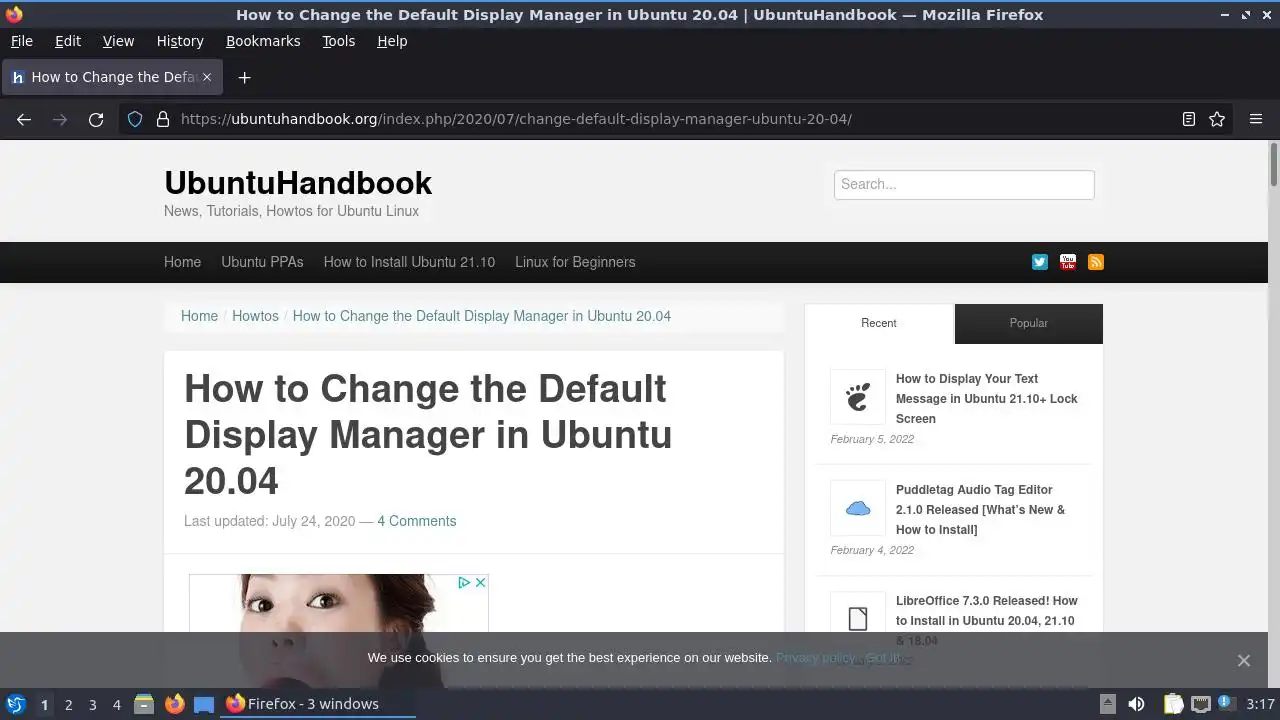Close the UbuntuHandbook browser tab
The height and width of the screenshot is (720, 1280).
(x=207, y=77)
